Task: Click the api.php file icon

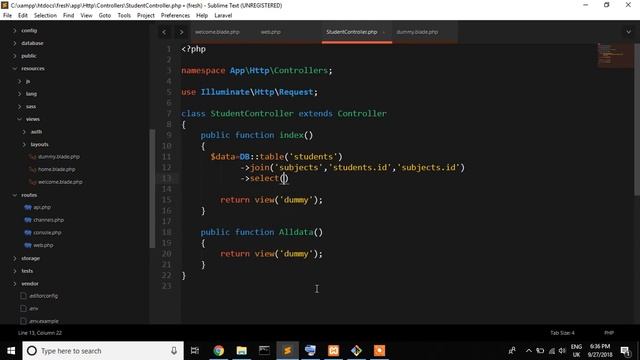Action: [x=28, y=207]
